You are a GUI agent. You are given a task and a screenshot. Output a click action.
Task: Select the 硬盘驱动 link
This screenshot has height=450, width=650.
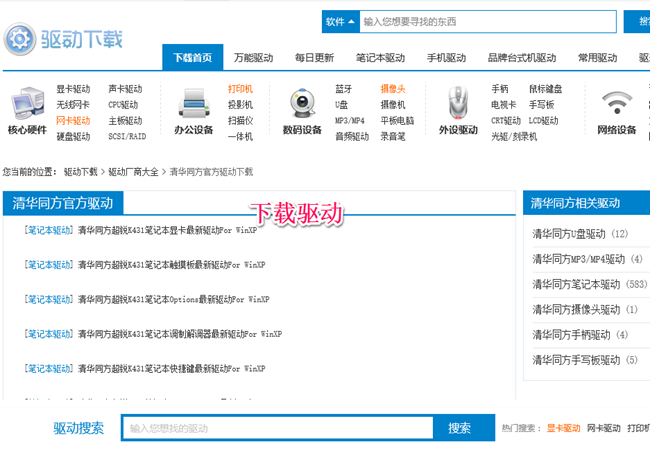click(73, 136)
